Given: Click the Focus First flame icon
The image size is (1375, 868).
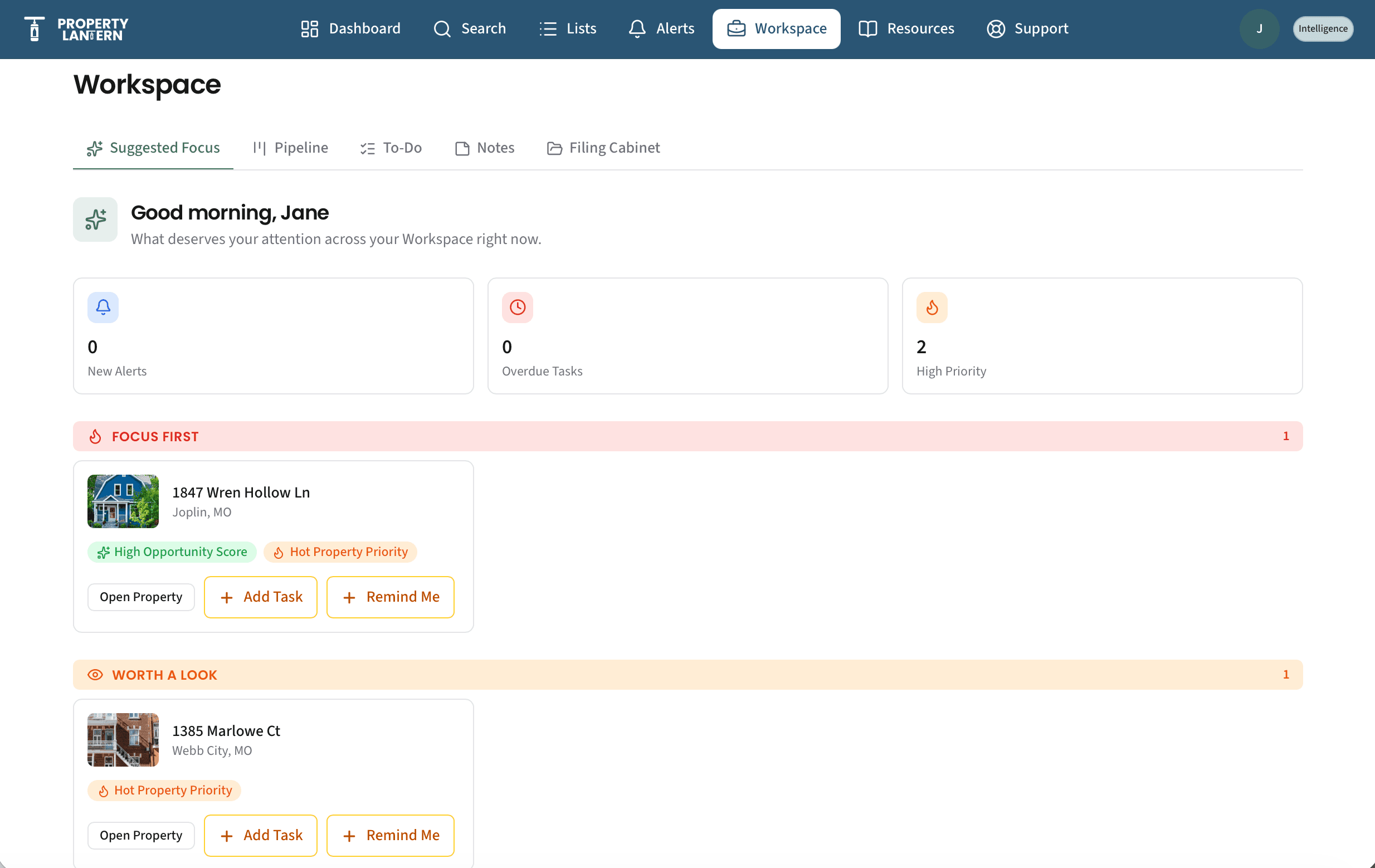Looking at the screenshot, I should [x=95, y=437].
